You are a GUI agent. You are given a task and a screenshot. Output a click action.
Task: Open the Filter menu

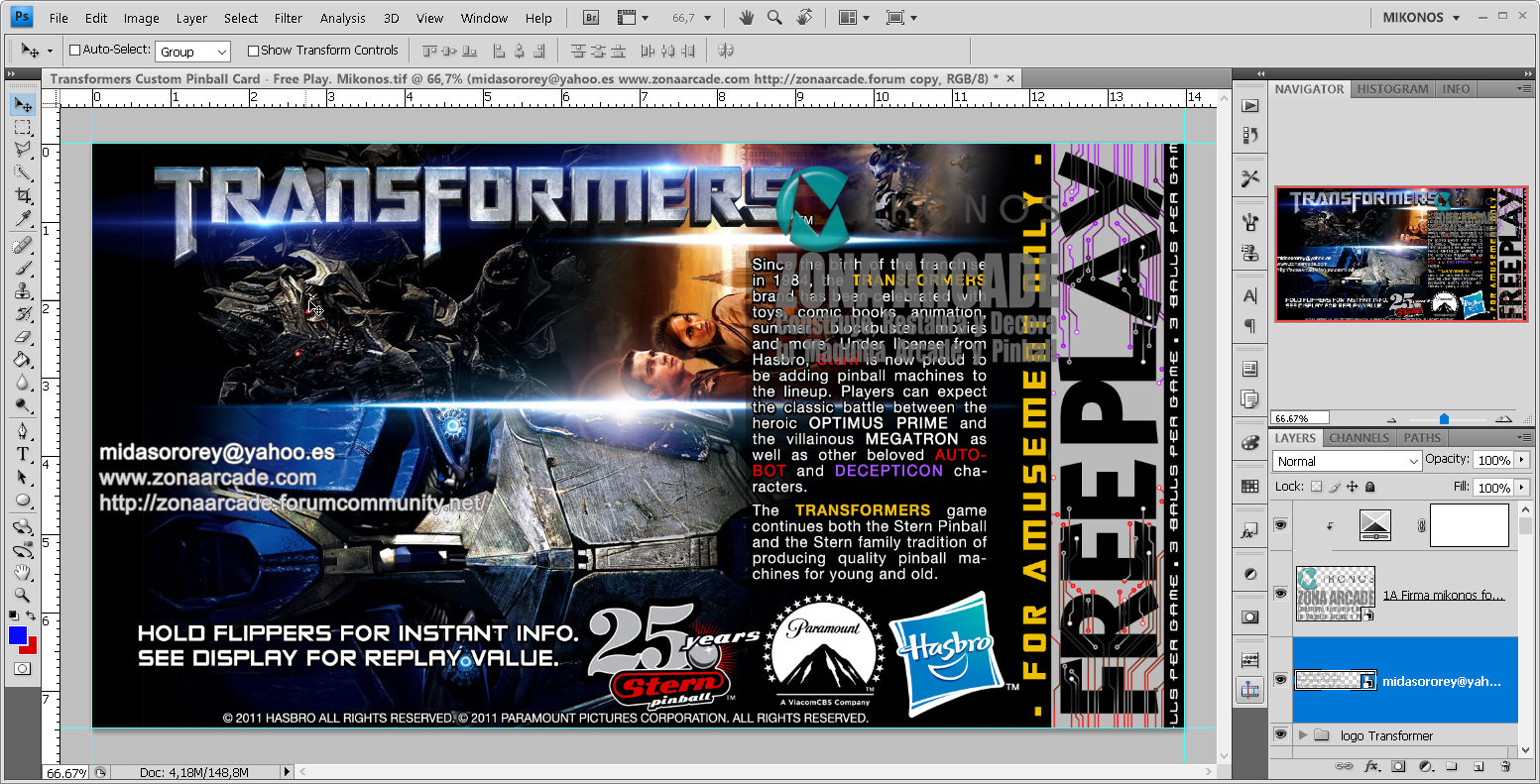click(x=289, y=18)
